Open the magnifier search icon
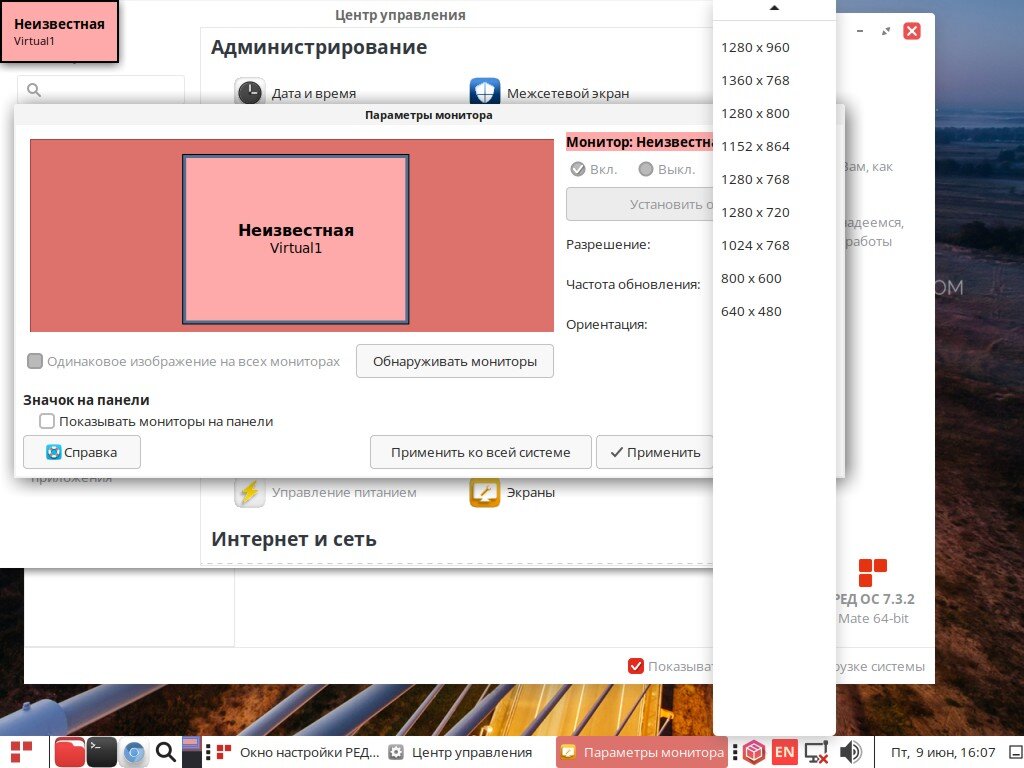 (165, 750)
